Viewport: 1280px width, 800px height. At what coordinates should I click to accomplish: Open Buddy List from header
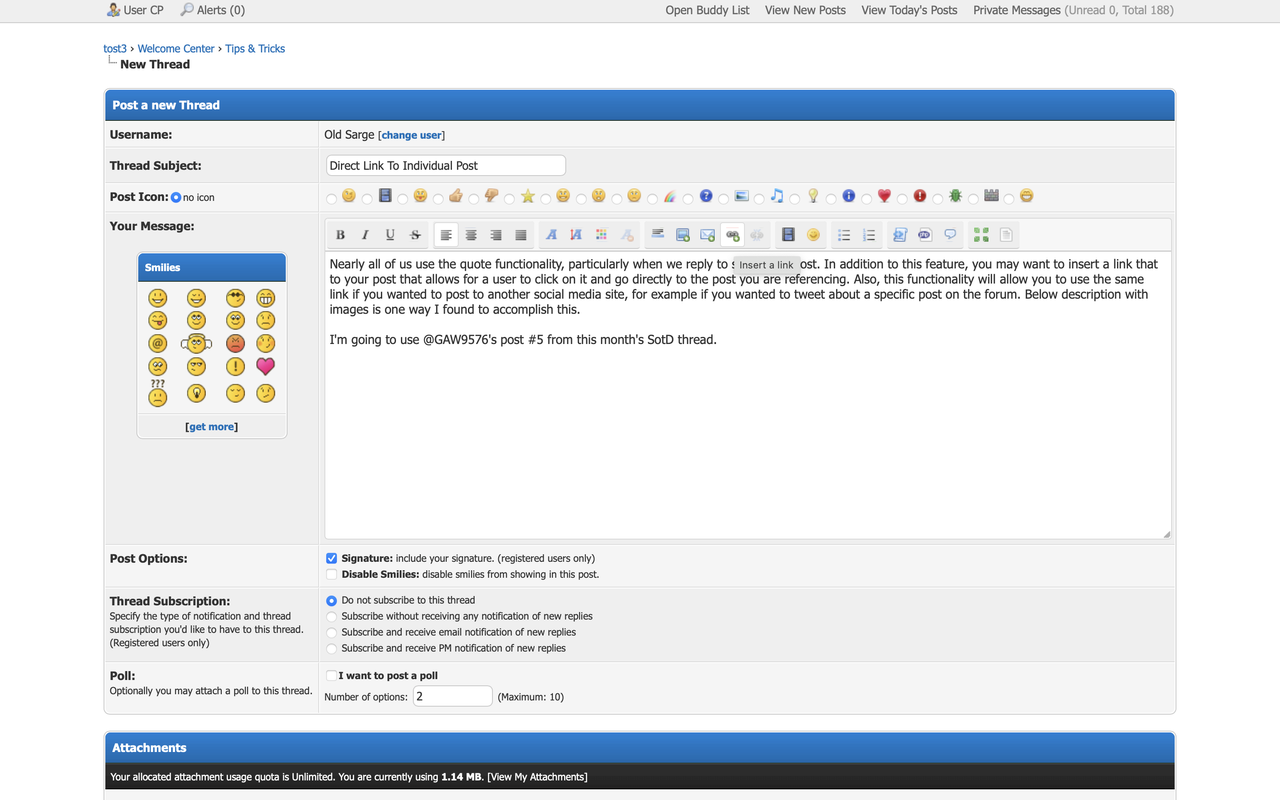coord(707,10)
